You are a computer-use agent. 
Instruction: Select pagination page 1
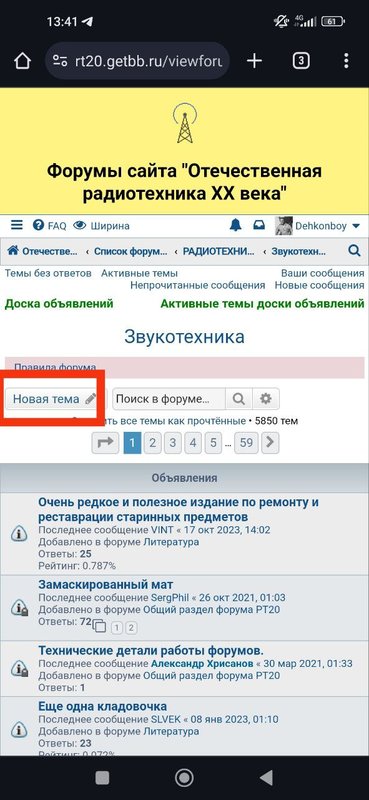tap(132, 443)
